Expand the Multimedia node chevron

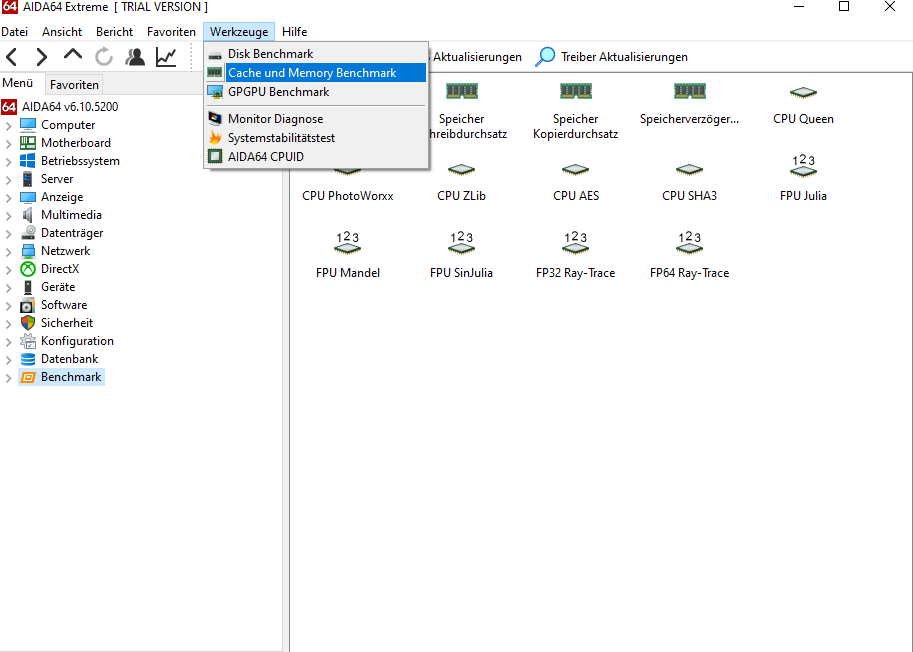coord(8,216)
